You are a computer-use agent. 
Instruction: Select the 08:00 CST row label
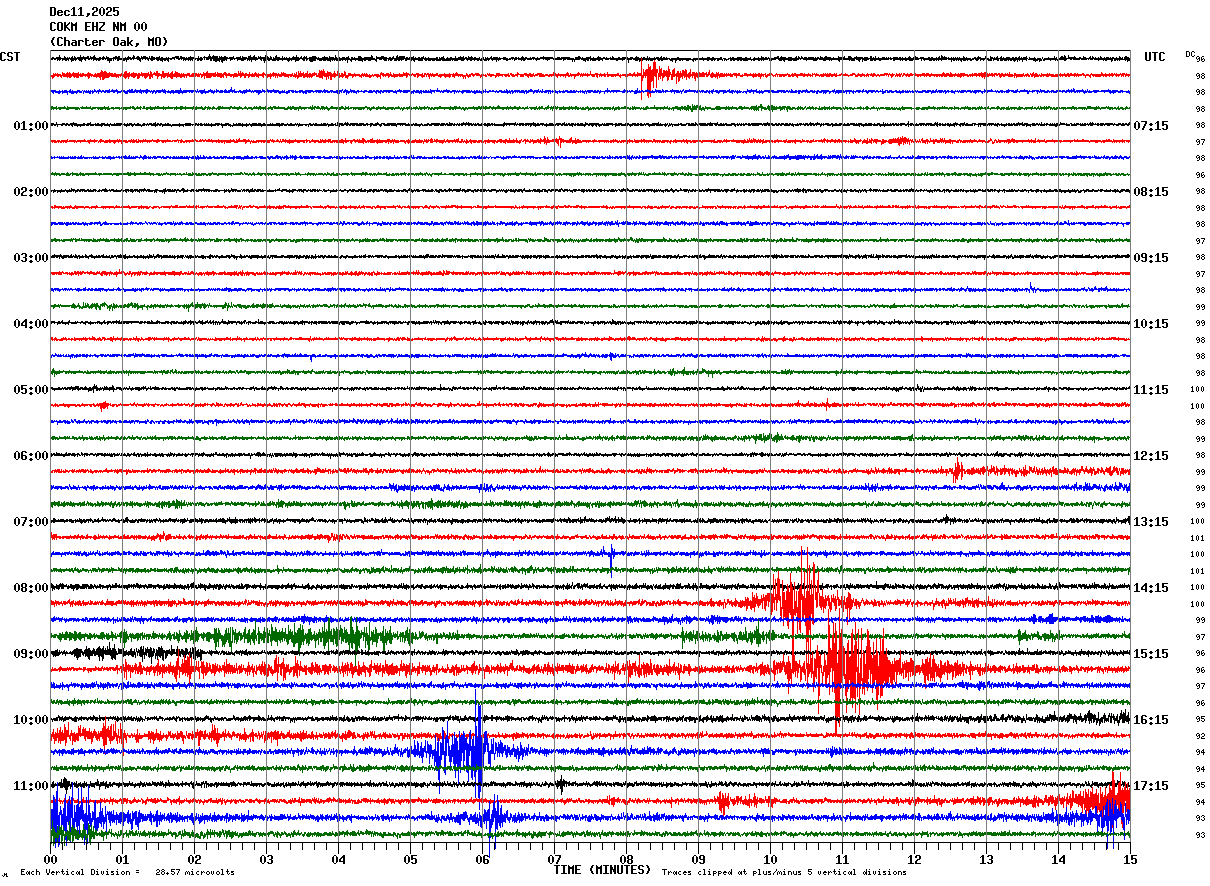(31, 588)
